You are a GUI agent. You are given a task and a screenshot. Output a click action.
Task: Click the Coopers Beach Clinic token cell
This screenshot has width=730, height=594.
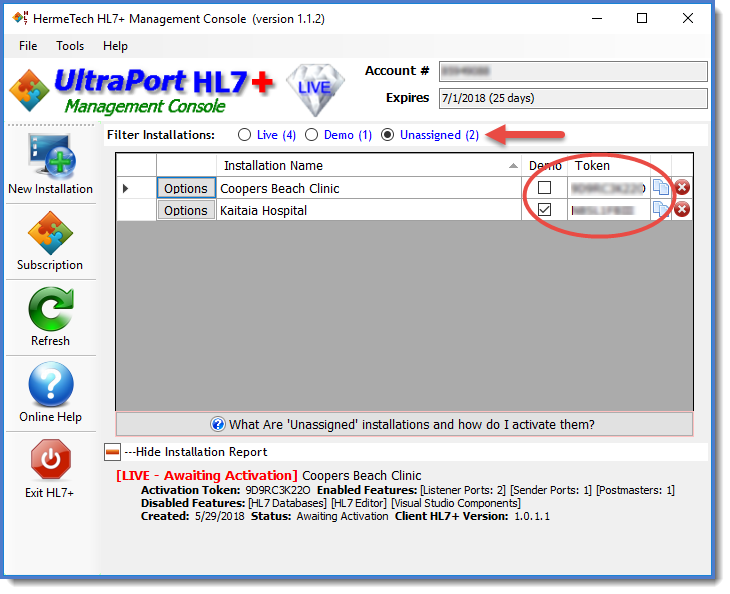tap(609, 188)
